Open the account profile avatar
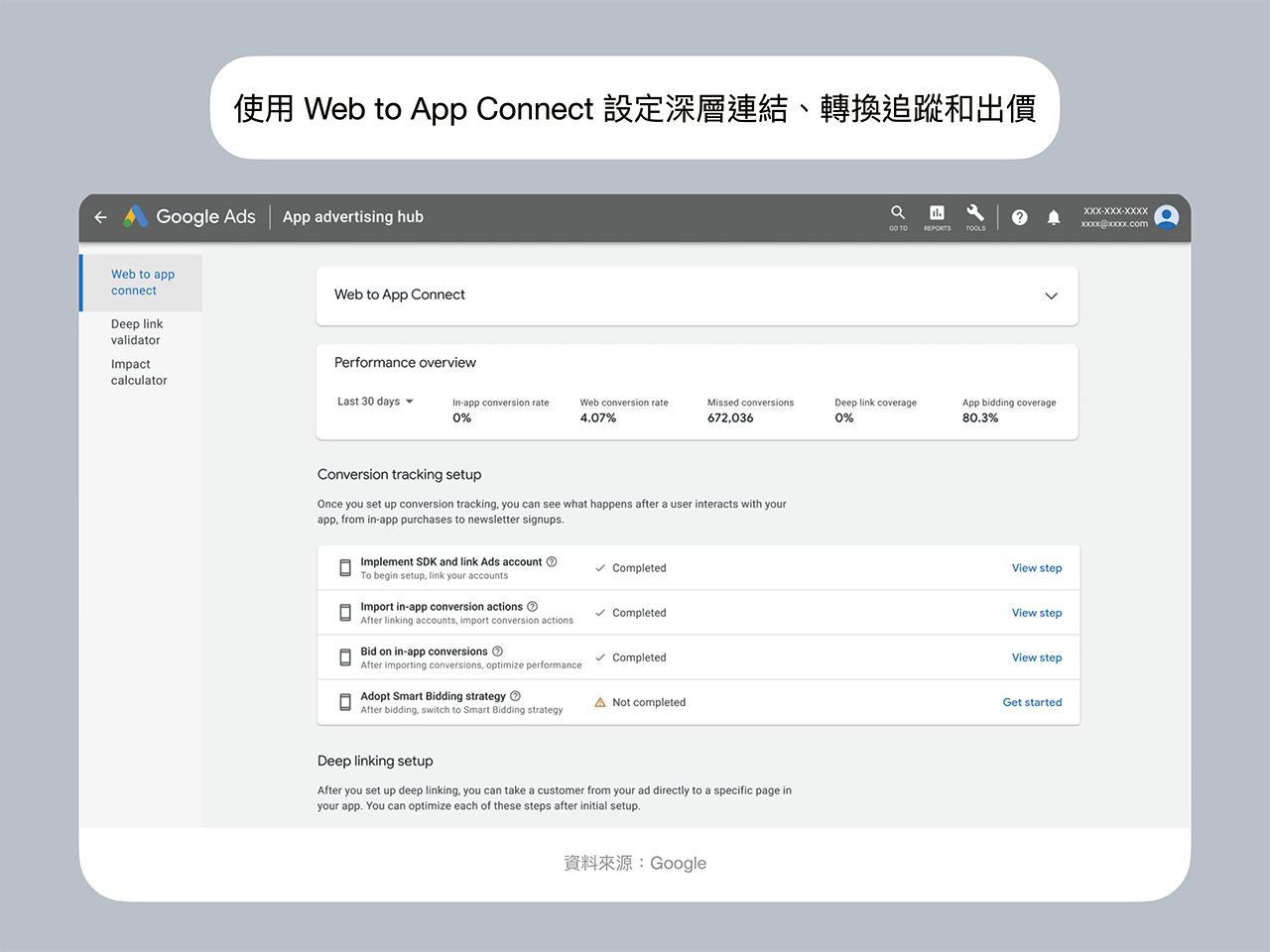 point(1167,217)
